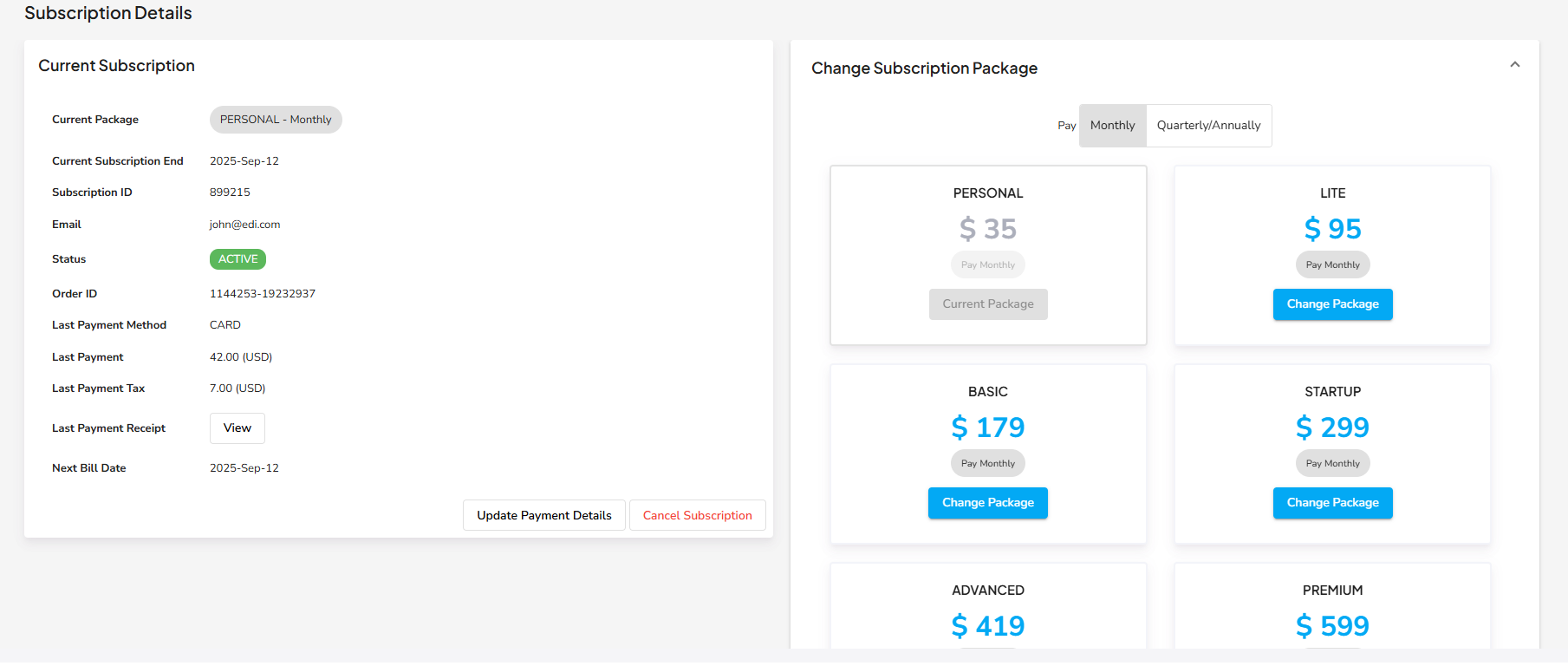
Task: Switch to Quarterly/Annually billing
Action: (1208, 126)
